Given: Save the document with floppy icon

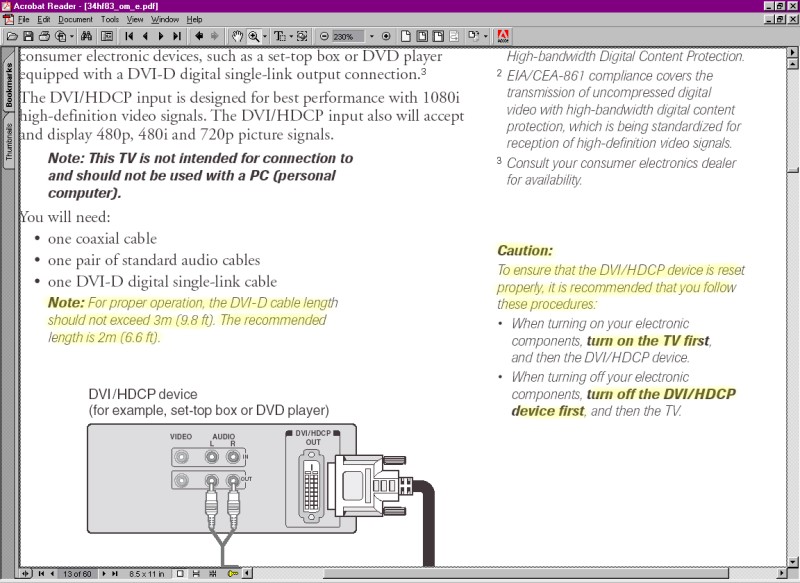Looking at the screenshot, I should (x=28, y=36).
